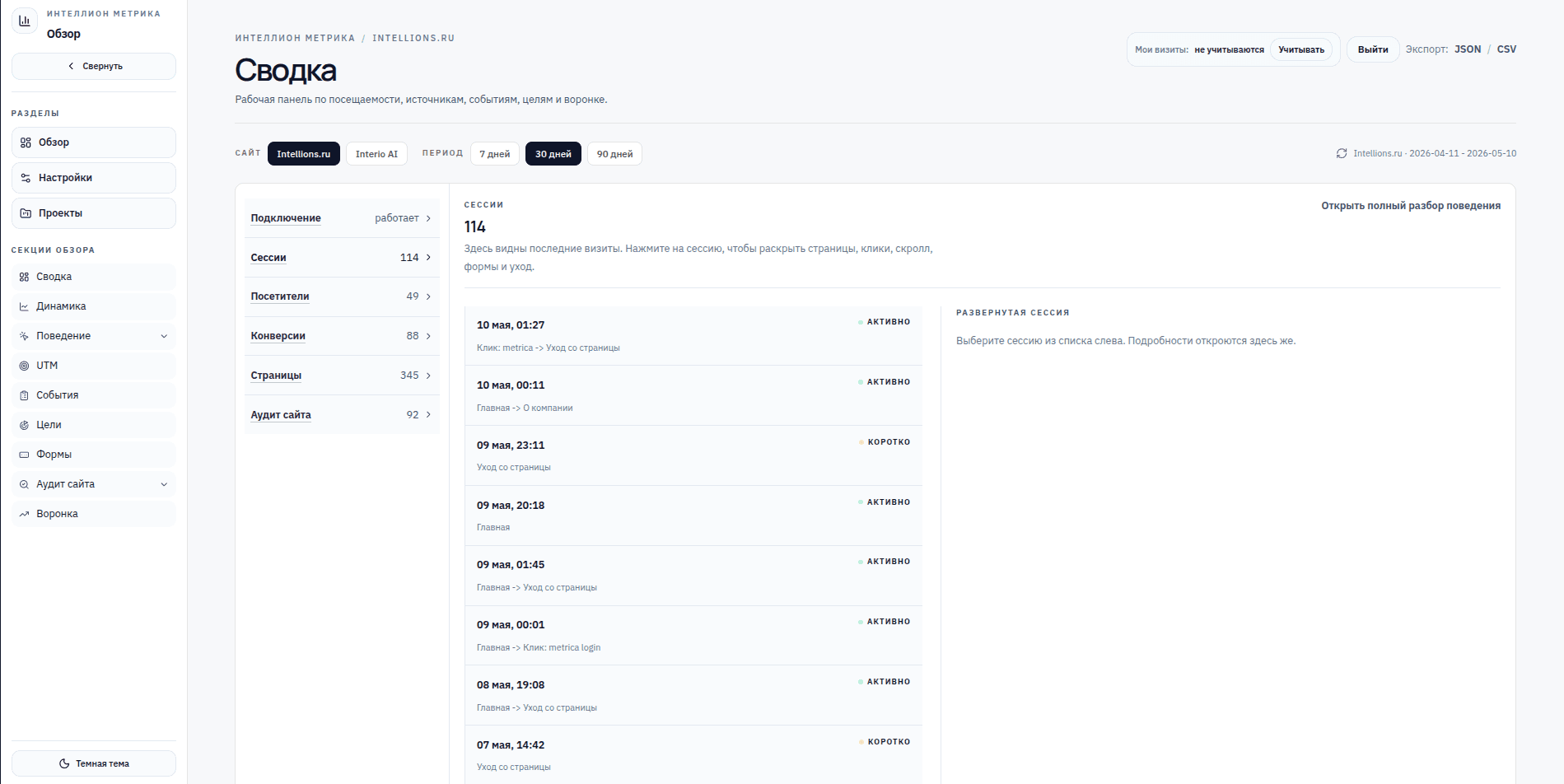Click the Динамика chart icon
The image size is (1564, 784).
[x=24, y=306]
